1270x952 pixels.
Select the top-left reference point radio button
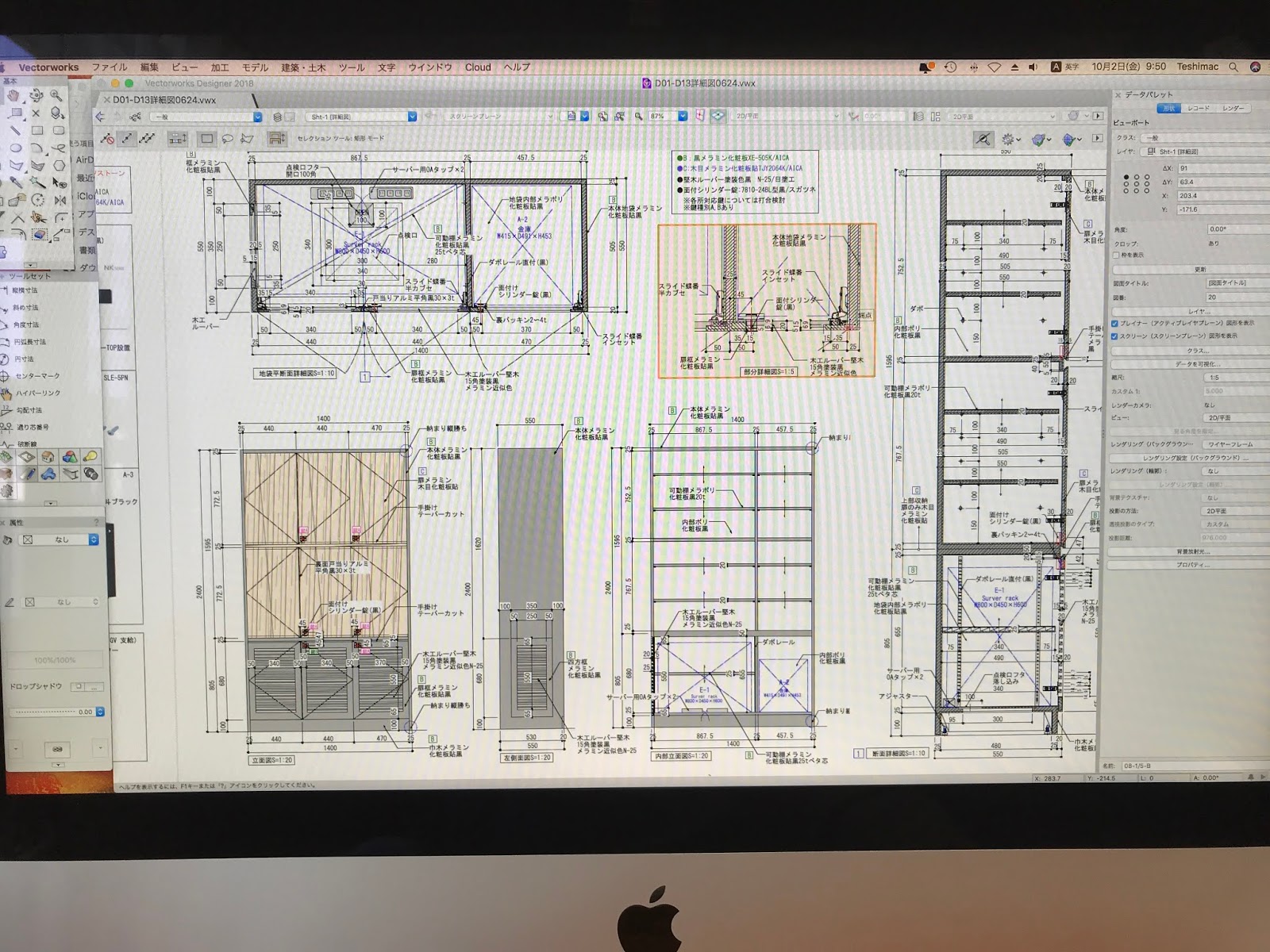coord(1126,177)
